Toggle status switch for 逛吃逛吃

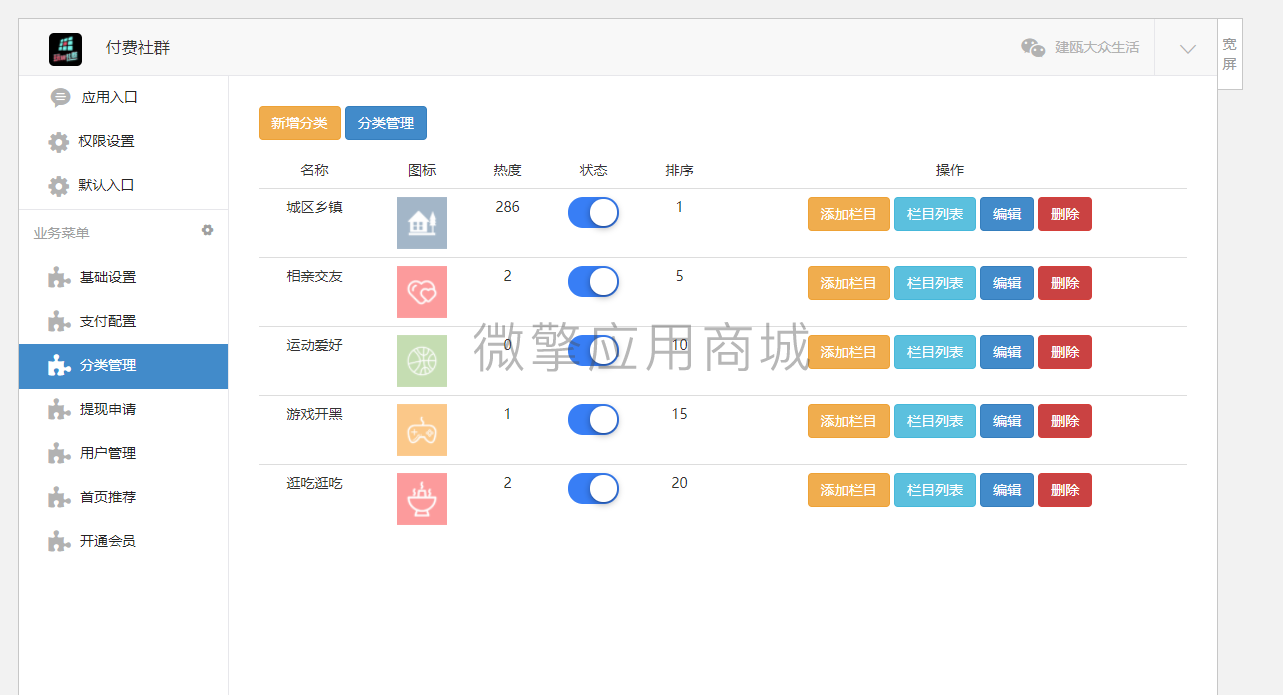pos(593,489)
